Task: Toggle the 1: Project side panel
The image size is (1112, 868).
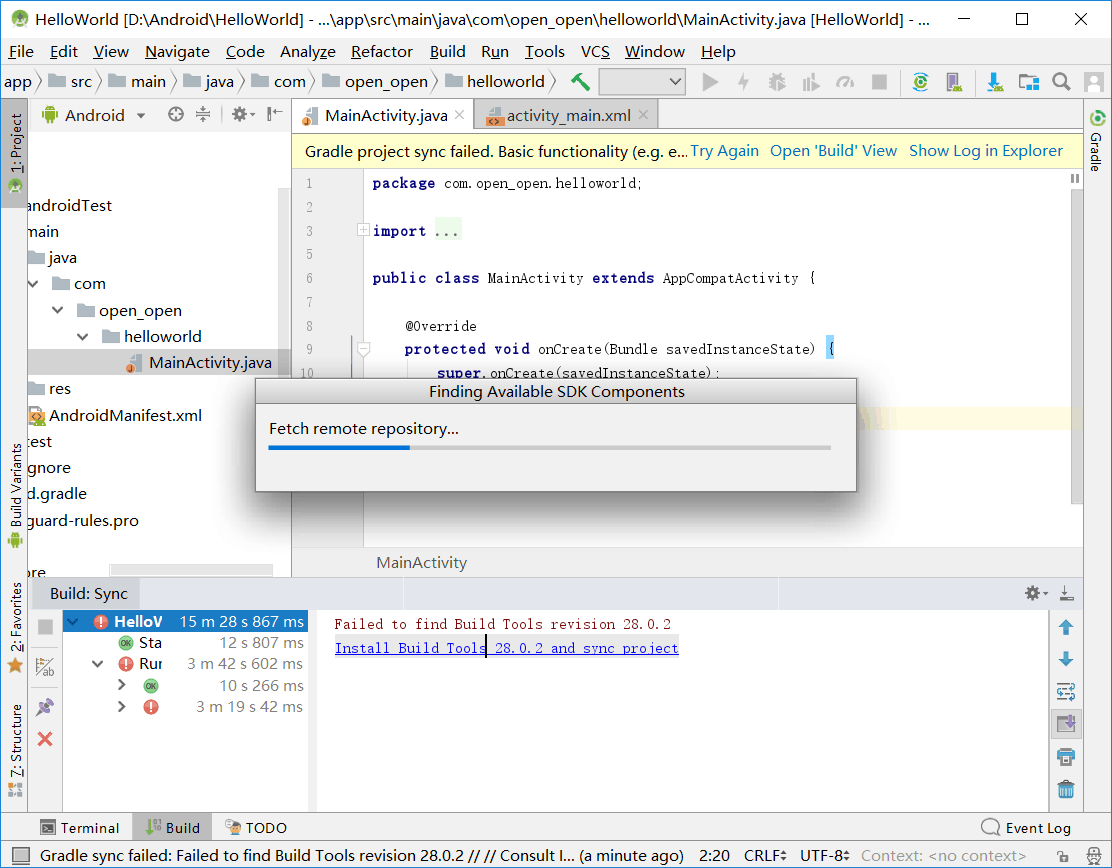Action: tap(16, 153)
